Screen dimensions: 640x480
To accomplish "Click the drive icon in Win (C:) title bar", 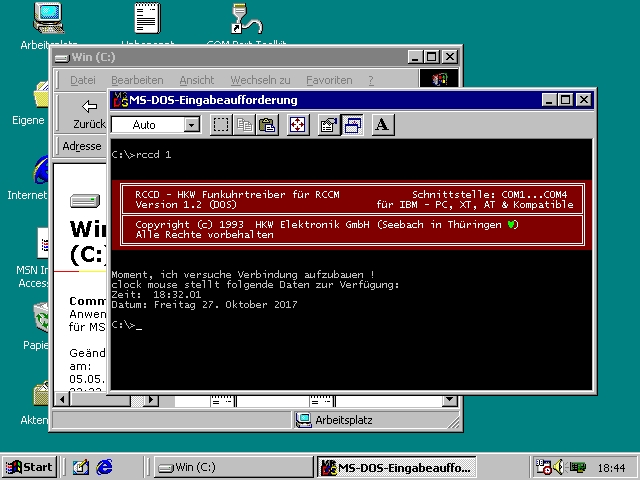I will (62, 58).
